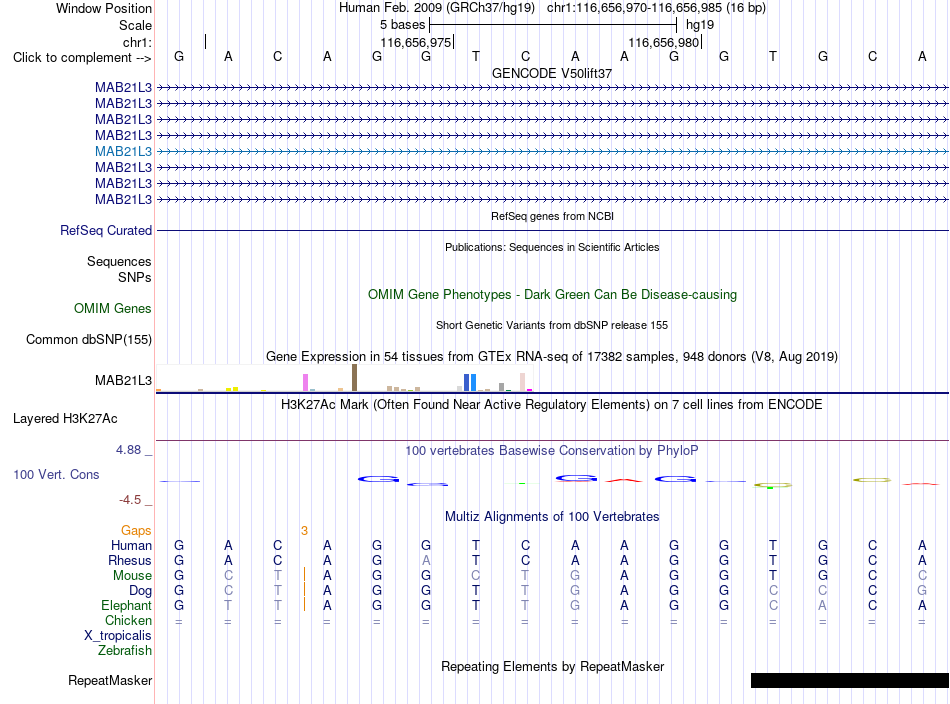950x704 pixels.
Task: Click the black RepeatMasker element block
Action: [x=849, y=680]
